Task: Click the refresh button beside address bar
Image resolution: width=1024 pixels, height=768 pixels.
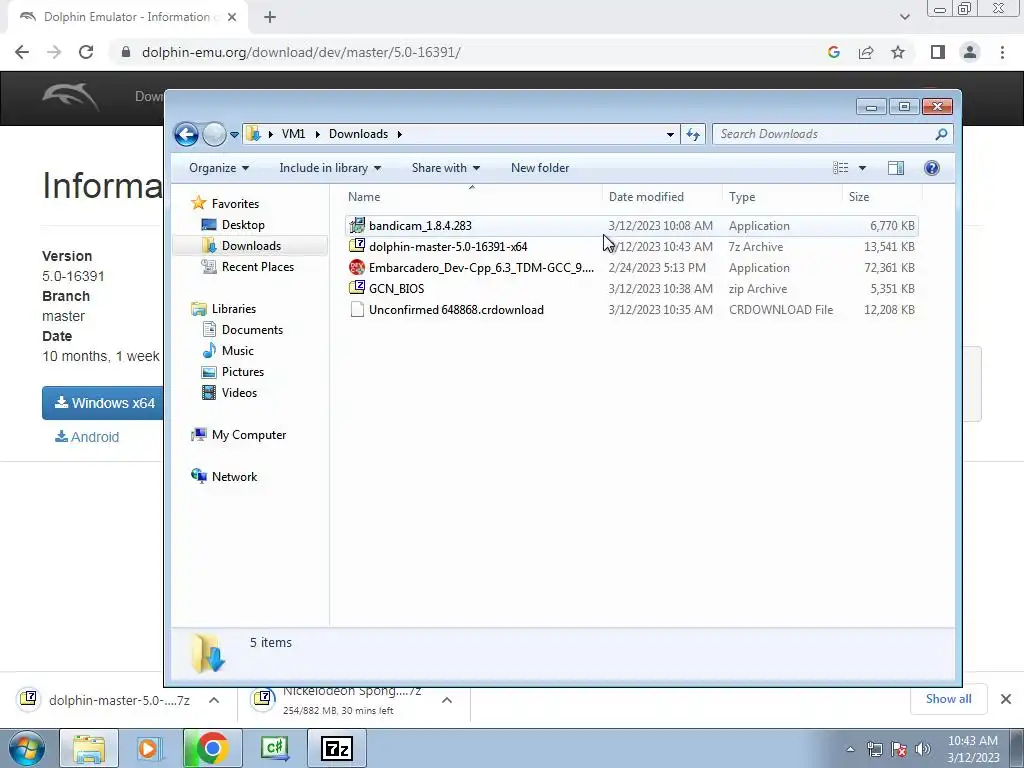Action: pos(693,135)
